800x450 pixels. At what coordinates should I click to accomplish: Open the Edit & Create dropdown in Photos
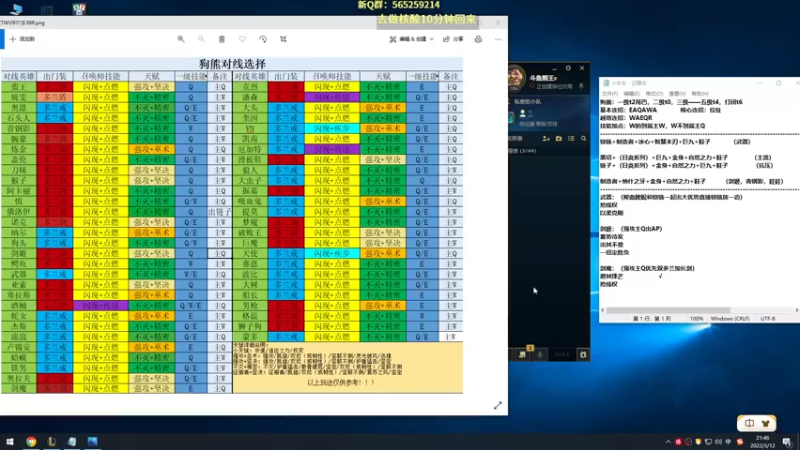411,39
